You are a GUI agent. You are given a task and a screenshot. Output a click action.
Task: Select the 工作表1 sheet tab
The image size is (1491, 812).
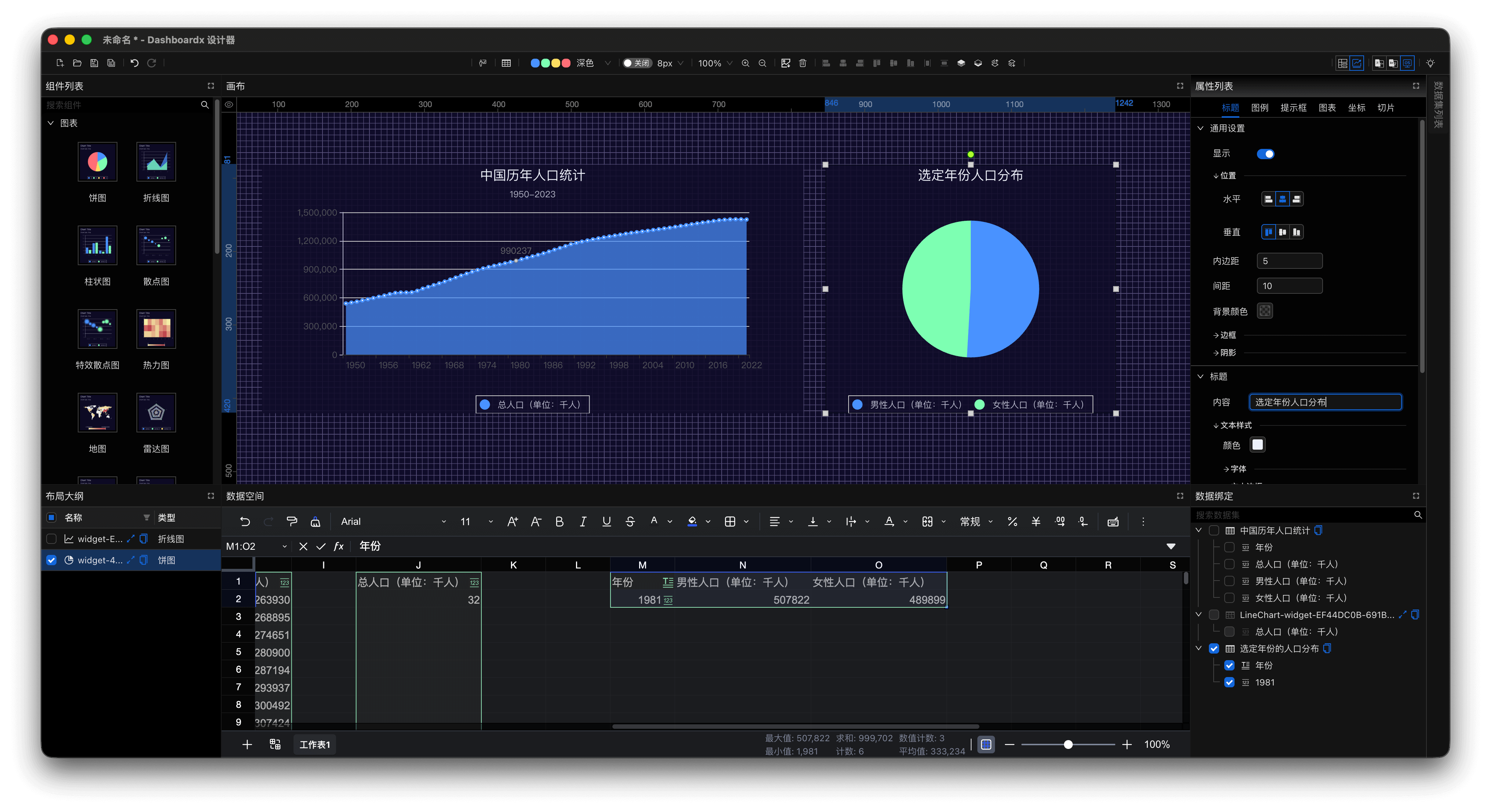(314, 744)
